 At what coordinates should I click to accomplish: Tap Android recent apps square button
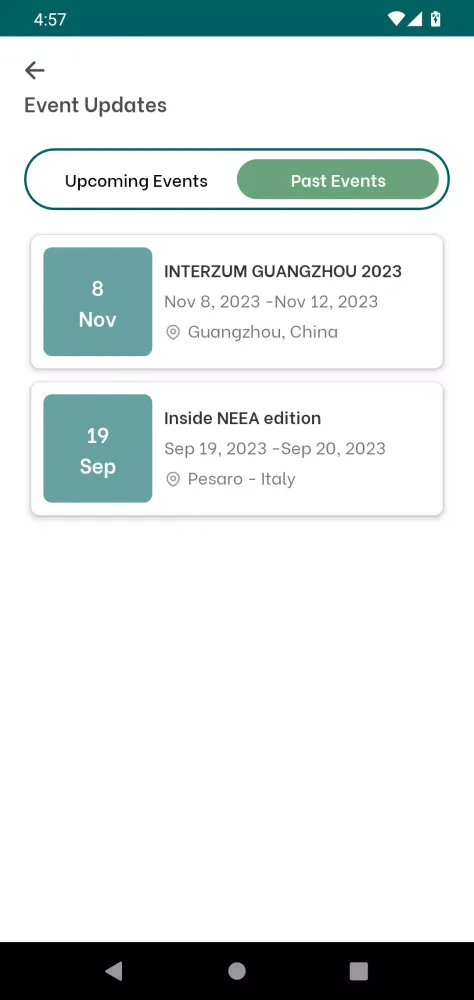coord(359,971)
